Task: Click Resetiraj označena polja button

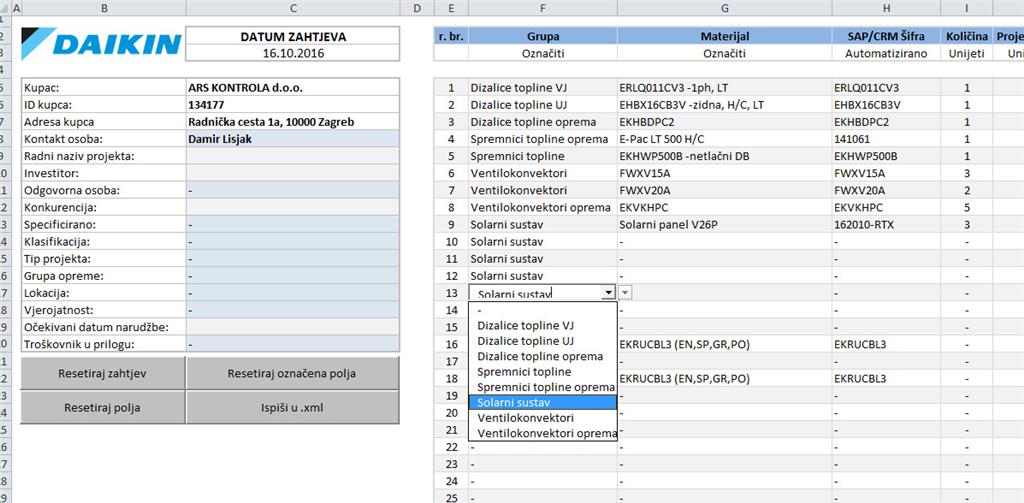Action: (292, 374)
